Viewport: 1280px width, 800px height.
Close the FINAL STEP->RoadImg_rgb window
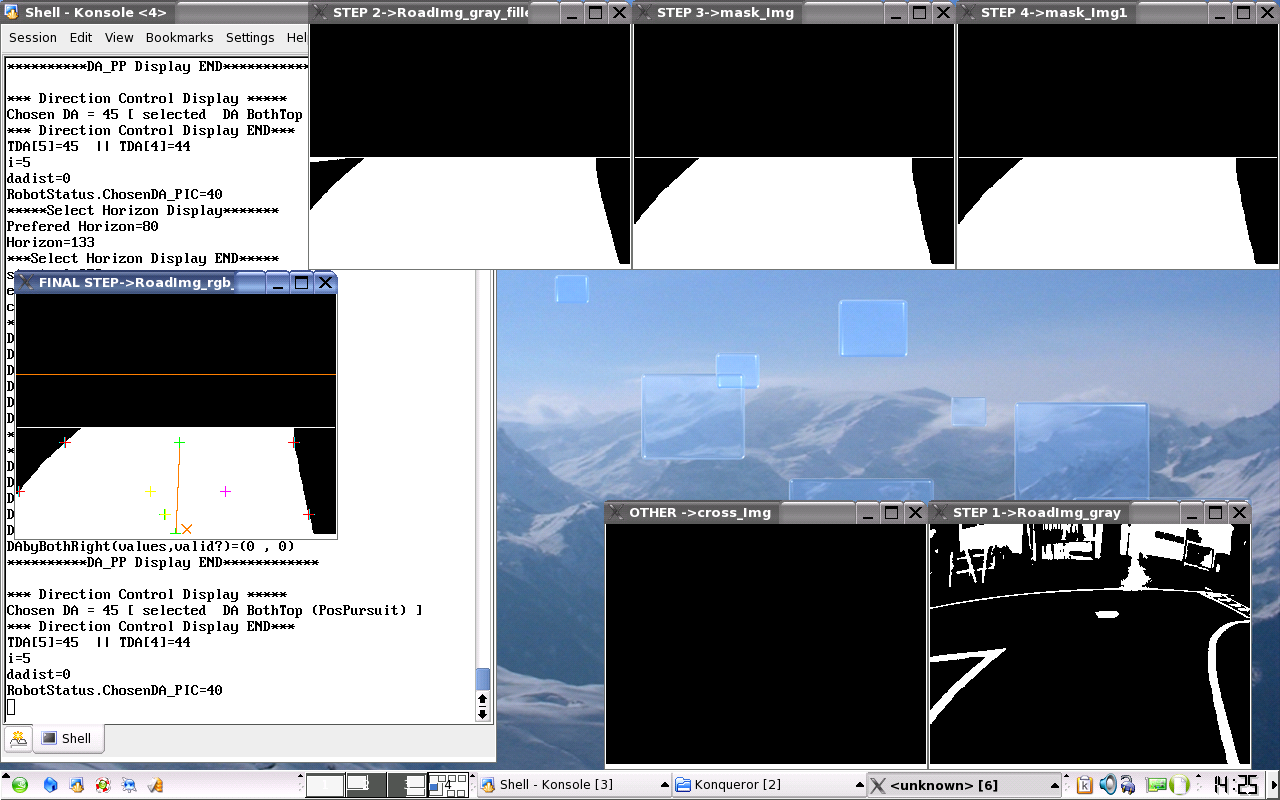325,283
